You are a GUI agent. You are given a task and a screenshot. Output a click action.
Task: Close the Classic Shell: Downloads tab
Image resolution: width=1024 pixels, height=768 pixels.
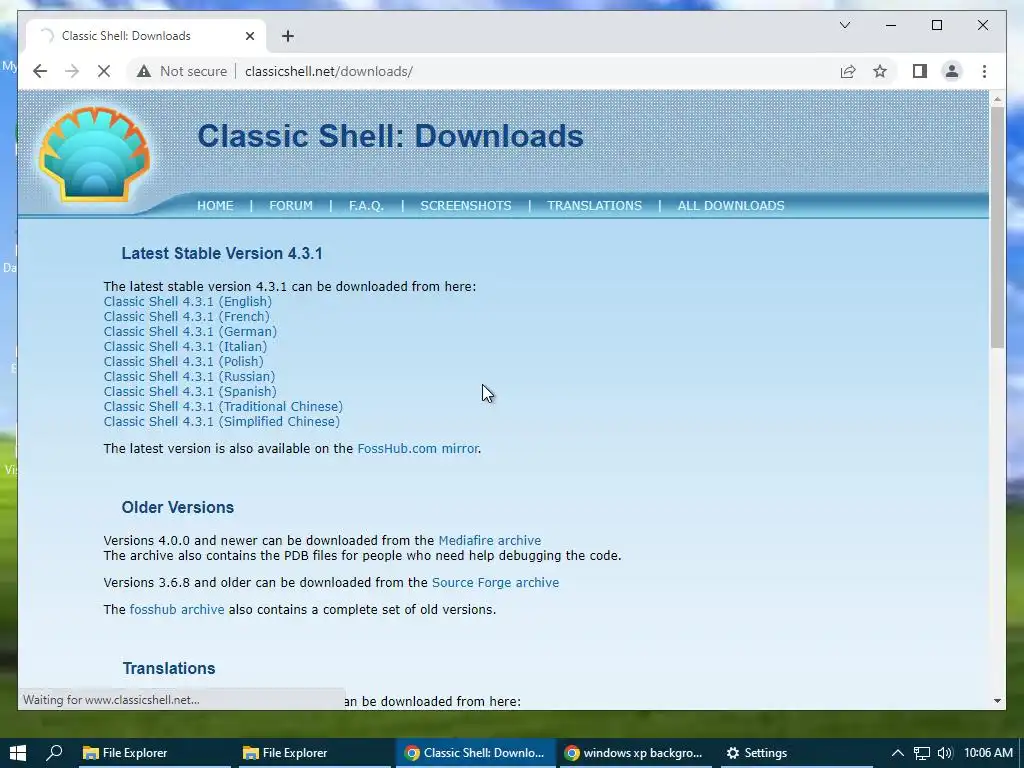click(x=249, y=36)
